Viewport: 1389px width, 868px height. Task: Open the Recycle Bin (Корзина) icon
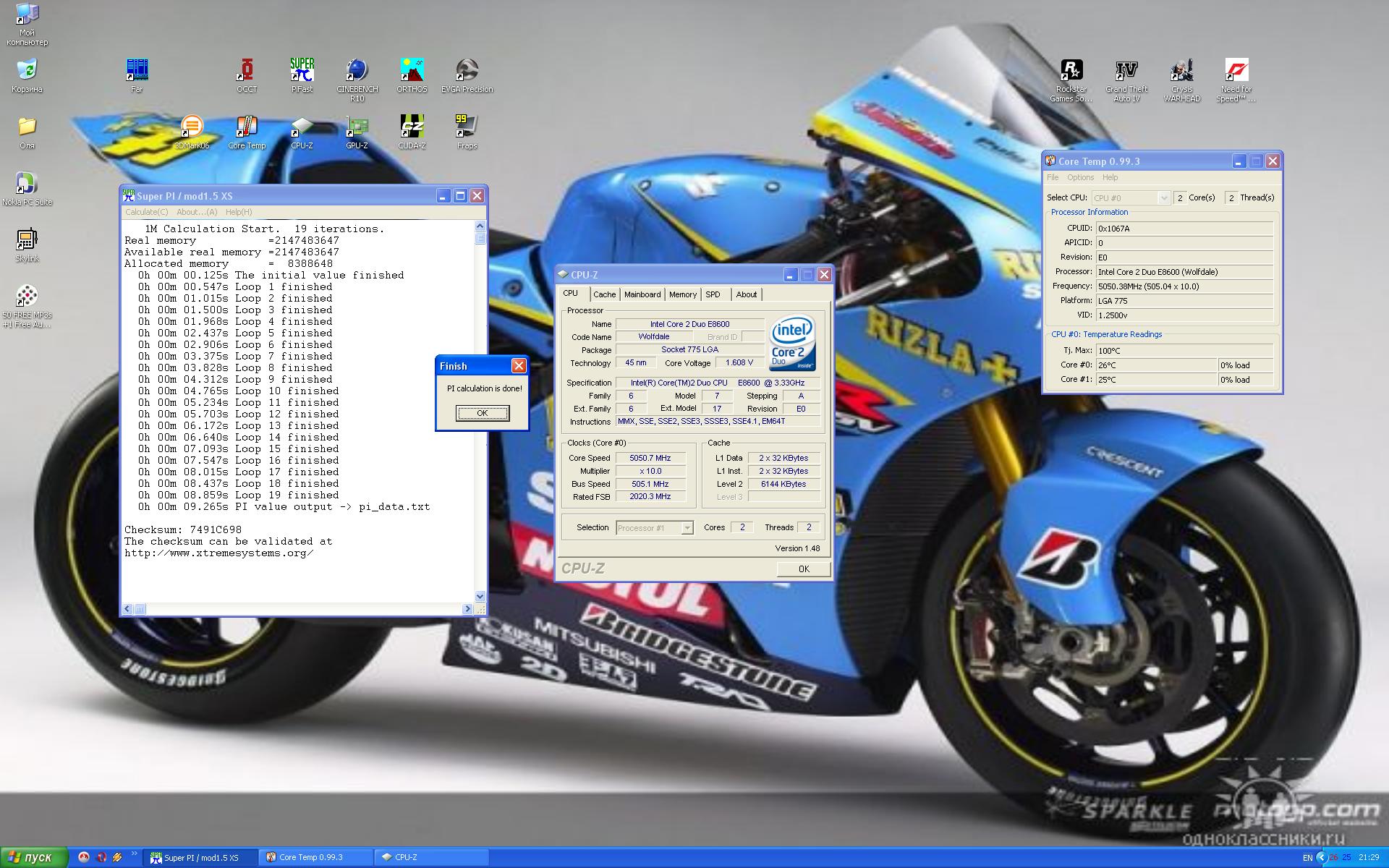27,76
